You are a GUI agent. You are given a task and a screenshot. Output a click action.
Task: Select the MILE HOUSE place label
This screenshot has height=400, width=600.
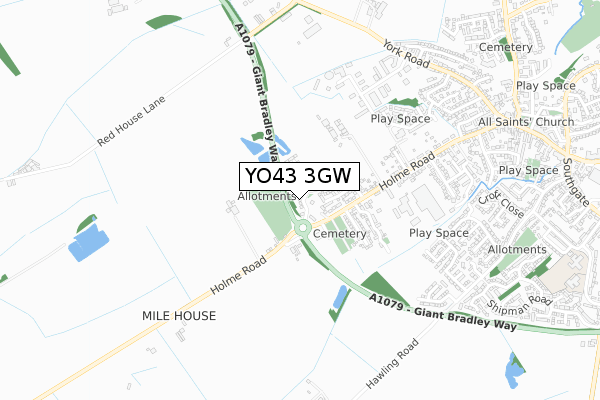click(179, 316)
